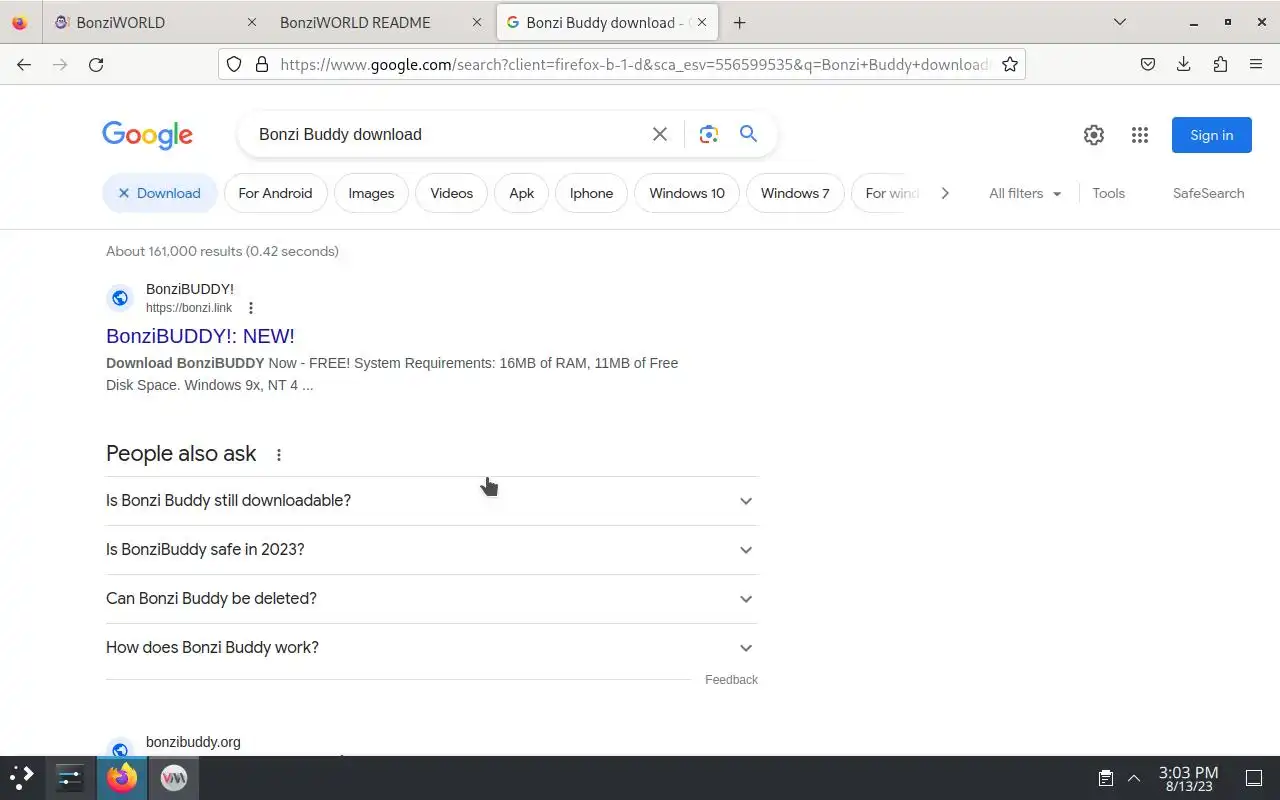The width and height of the screenshot is (1280, 800).
Task: Reload the current page
Action: click(96, 64)
